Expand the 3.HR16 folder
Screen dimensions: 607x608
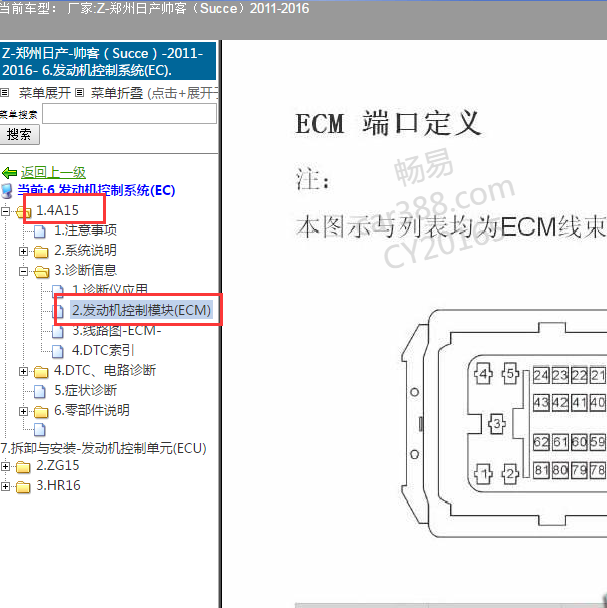pos(5,486)
